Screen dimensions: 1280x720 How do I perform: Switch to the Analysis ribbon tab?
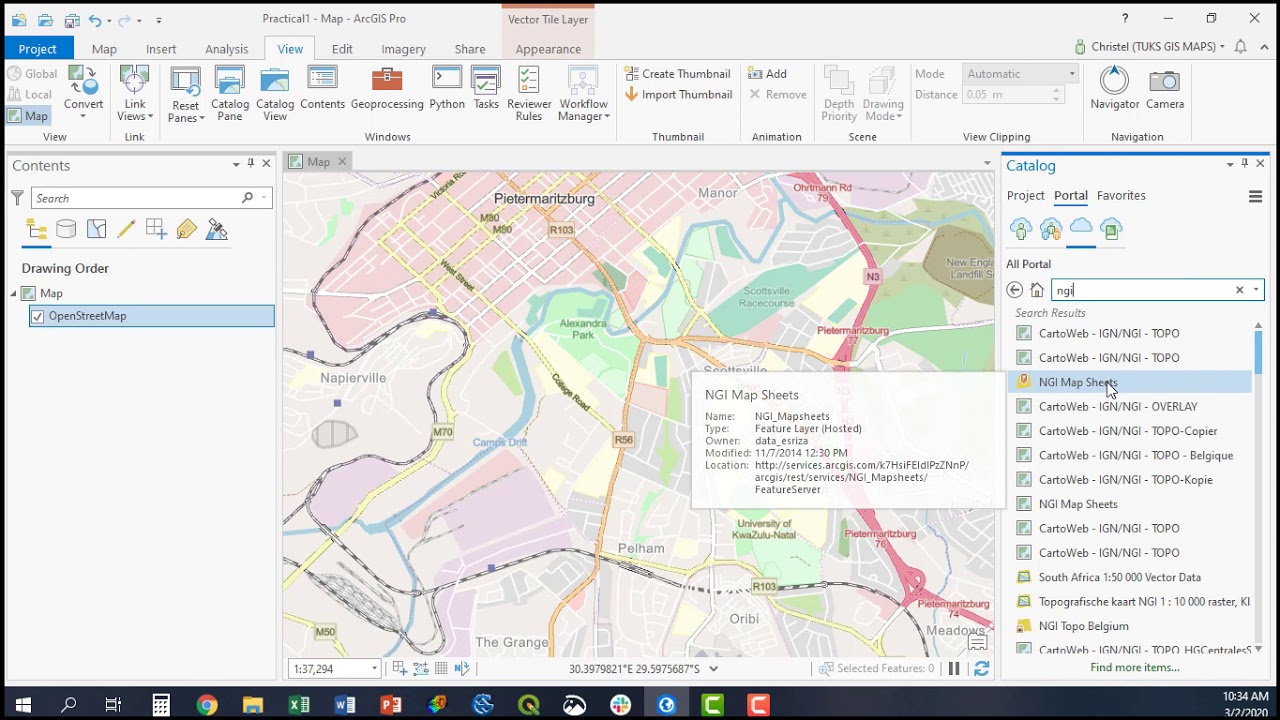pyautogui.click(x=226, y=49)
